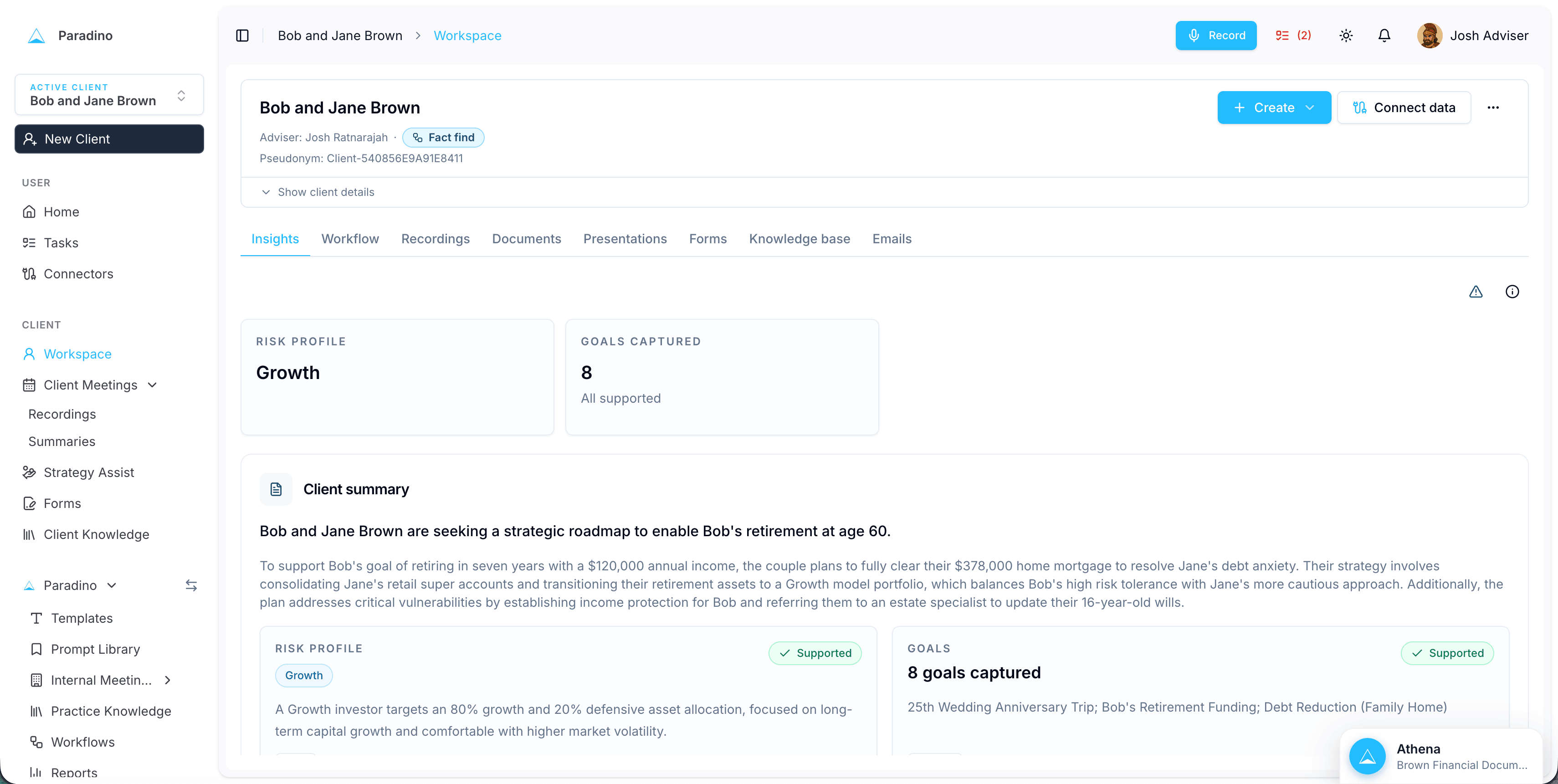
Task: Go to Home in sidebar
Action: pos(51,212)
